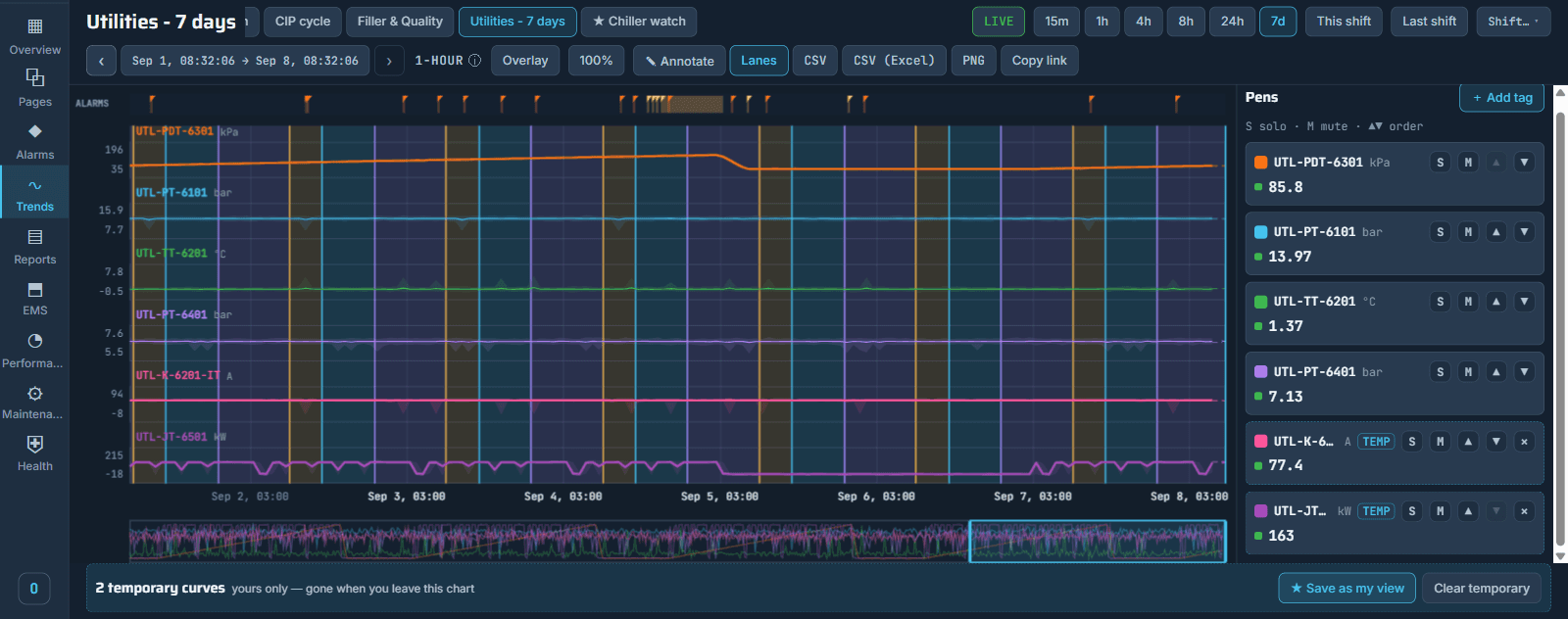Toggle Lanes display mode
Viewport: 1568px width, 619px height.
759,61
